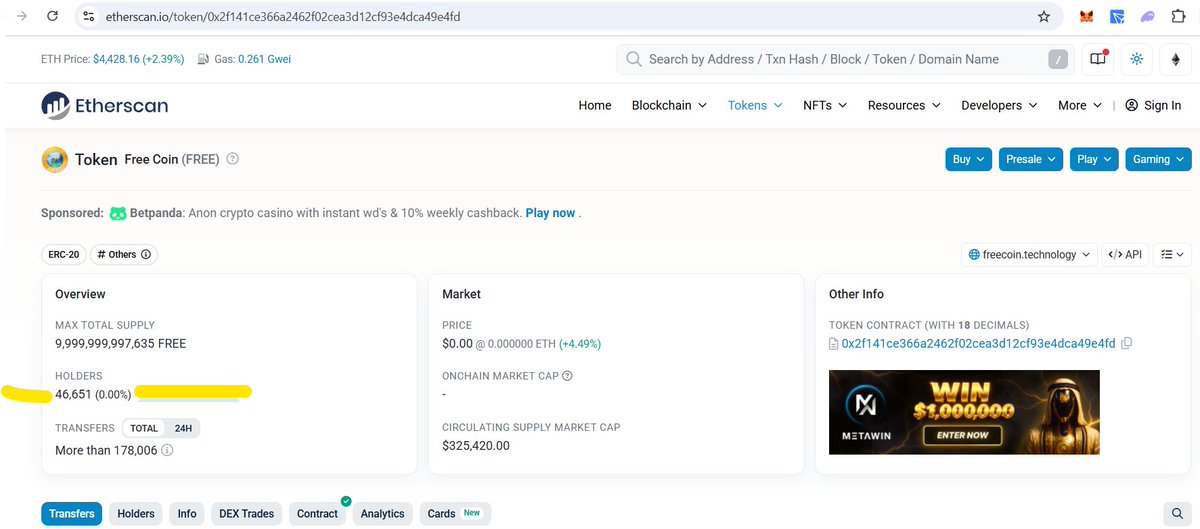Screen dimensions: 1200x529
Task: Open the Play dropdown button
Action: pyautogui.click(x=1094, y=159)
